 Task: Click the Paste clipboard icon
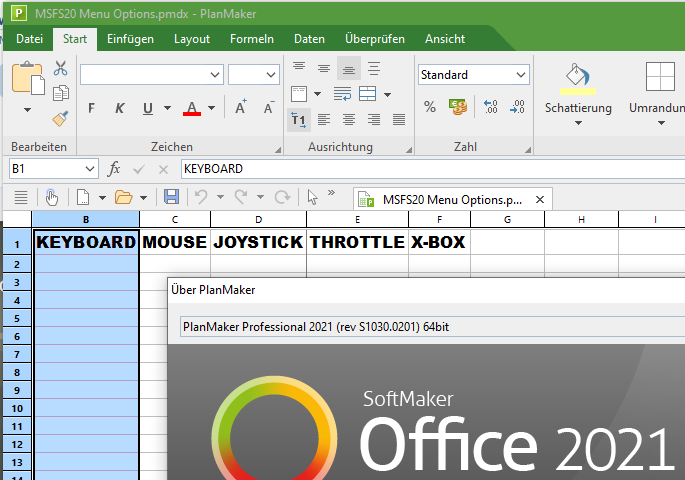pyautogui.click(x=28, y=78)
